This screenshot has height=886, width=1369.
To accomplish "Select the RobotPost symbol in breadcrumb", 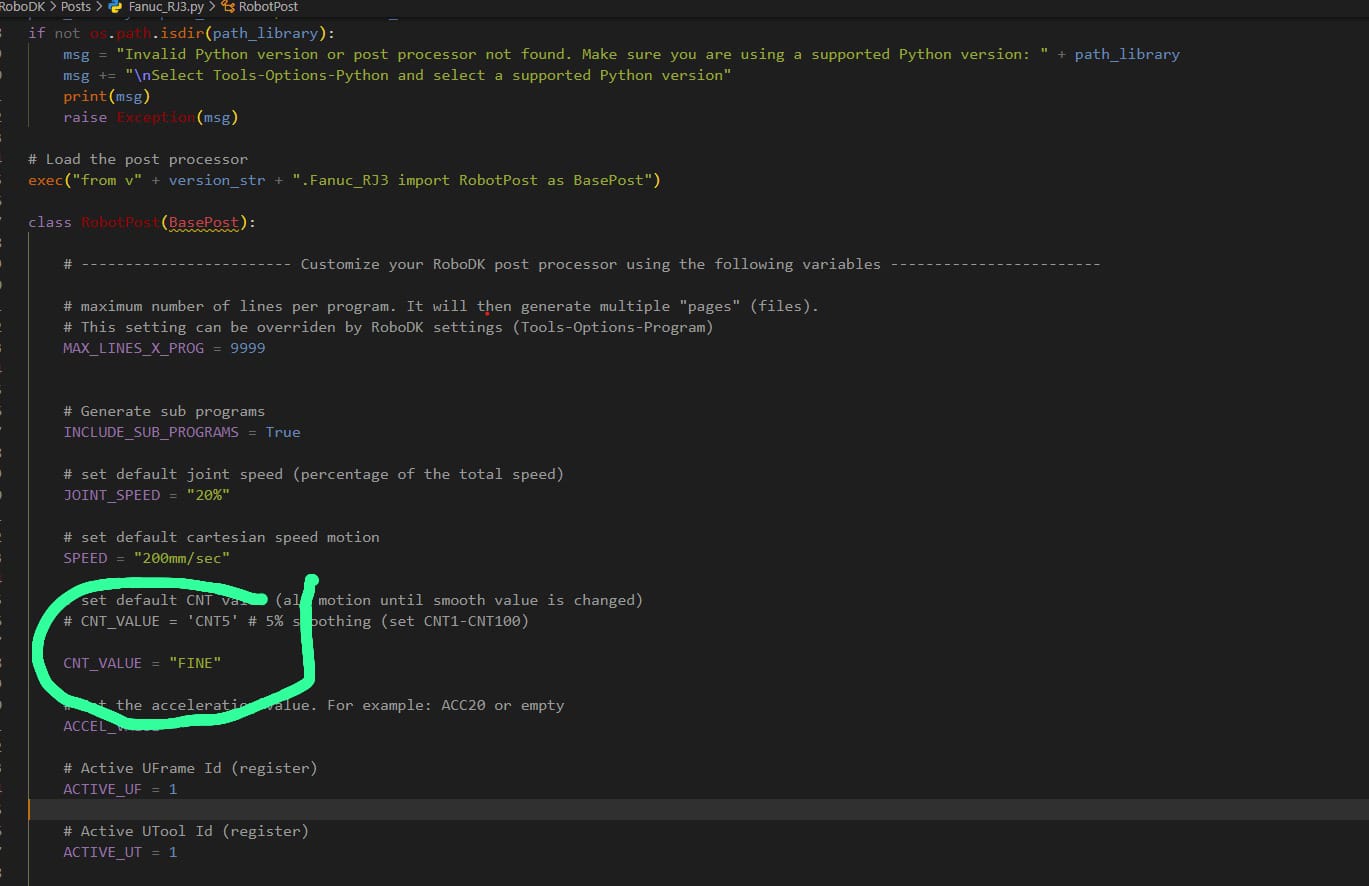I will pyautogui.click(x=267, y=6).
